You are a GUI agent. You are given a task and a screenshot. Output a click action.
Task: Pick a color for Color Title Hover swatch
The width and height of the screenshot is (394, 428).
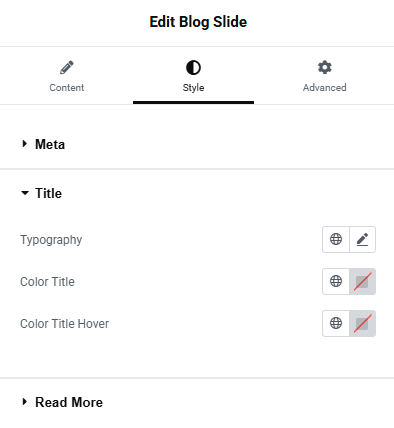[362, 323]
